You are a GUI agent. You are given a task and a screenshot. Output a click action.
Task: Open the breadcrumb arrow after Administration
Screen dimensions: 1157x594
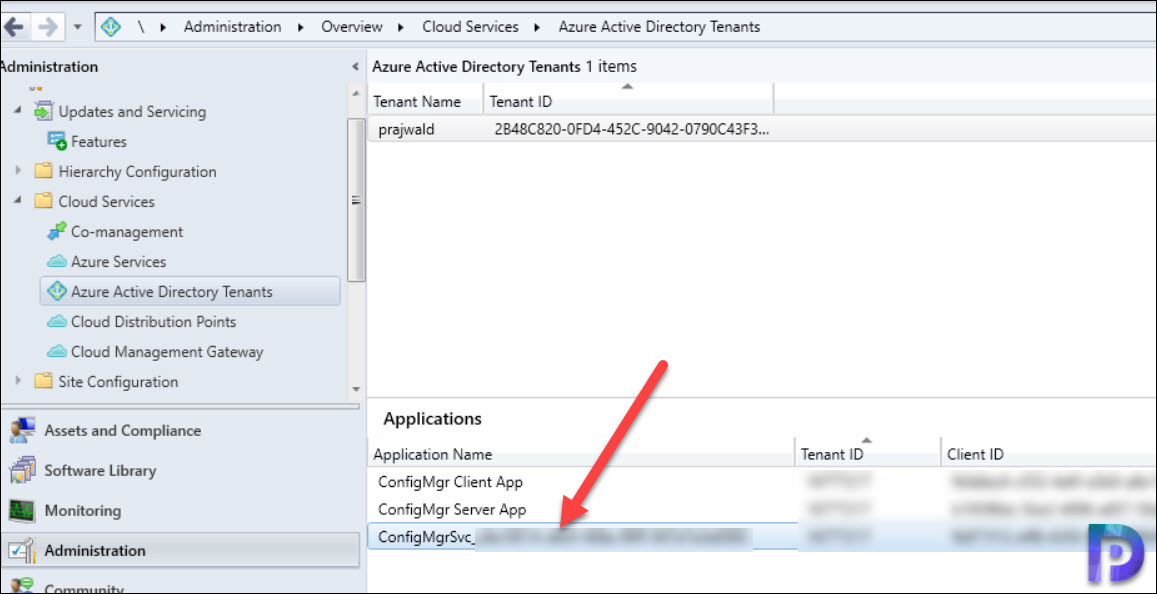click(x=301, y=28)
